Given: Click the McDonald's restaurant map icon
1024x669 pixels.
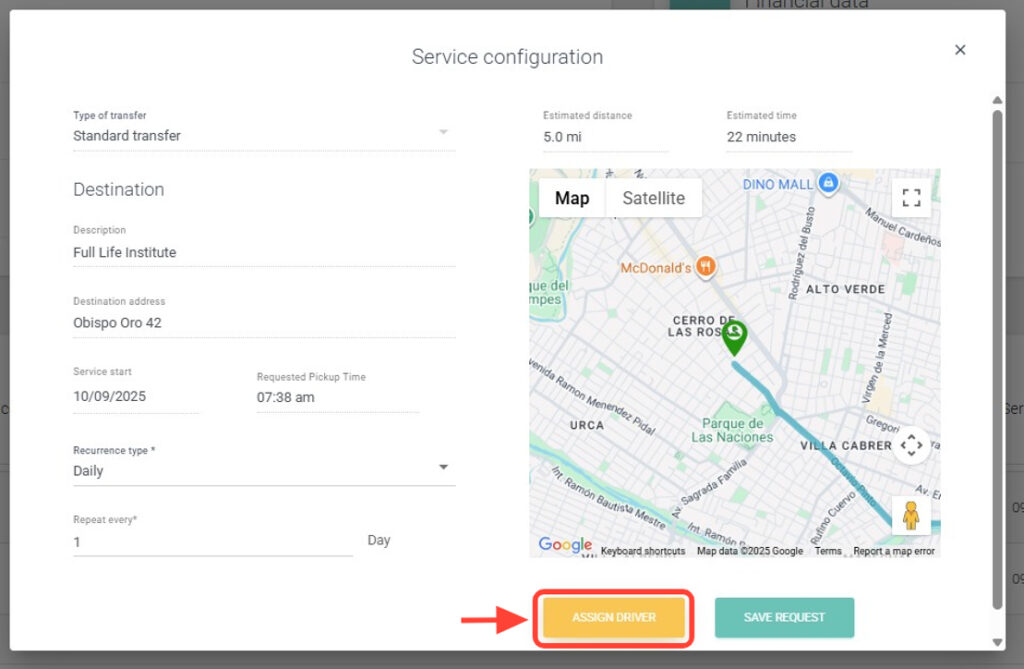Looking at the screenshot, I should [707, 267].
